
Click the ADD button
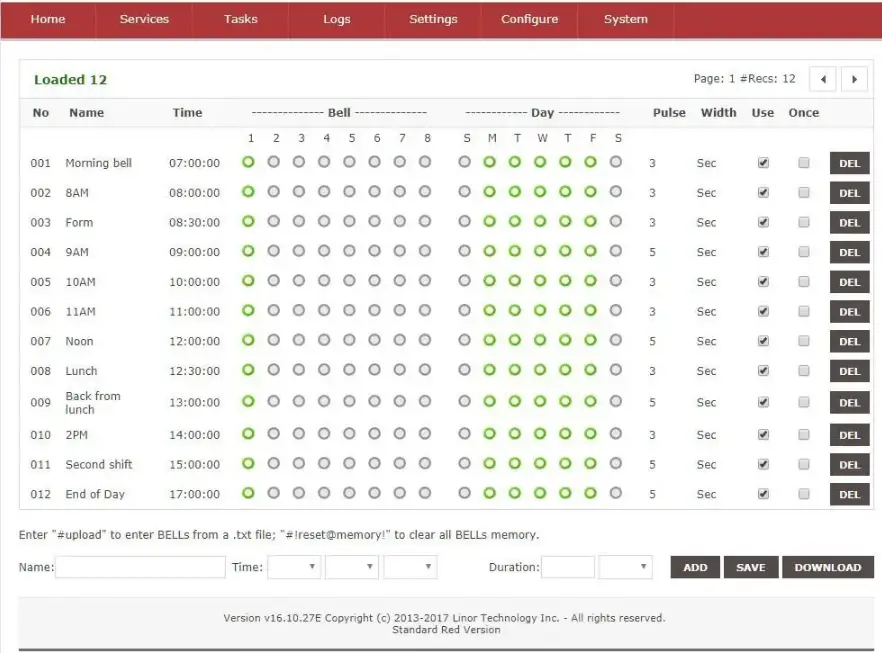(694, 567)
